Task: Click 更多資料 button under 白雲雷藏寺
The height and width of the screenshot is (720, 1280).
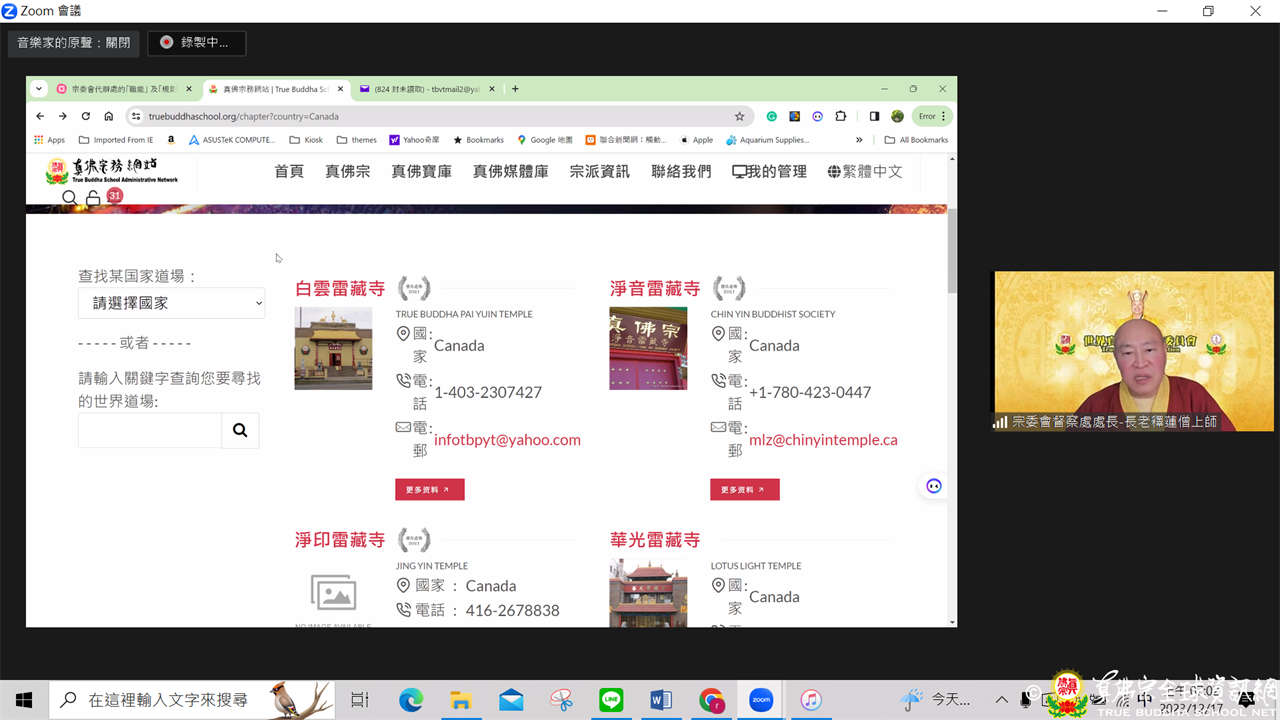Action: [x=429, y=489]
